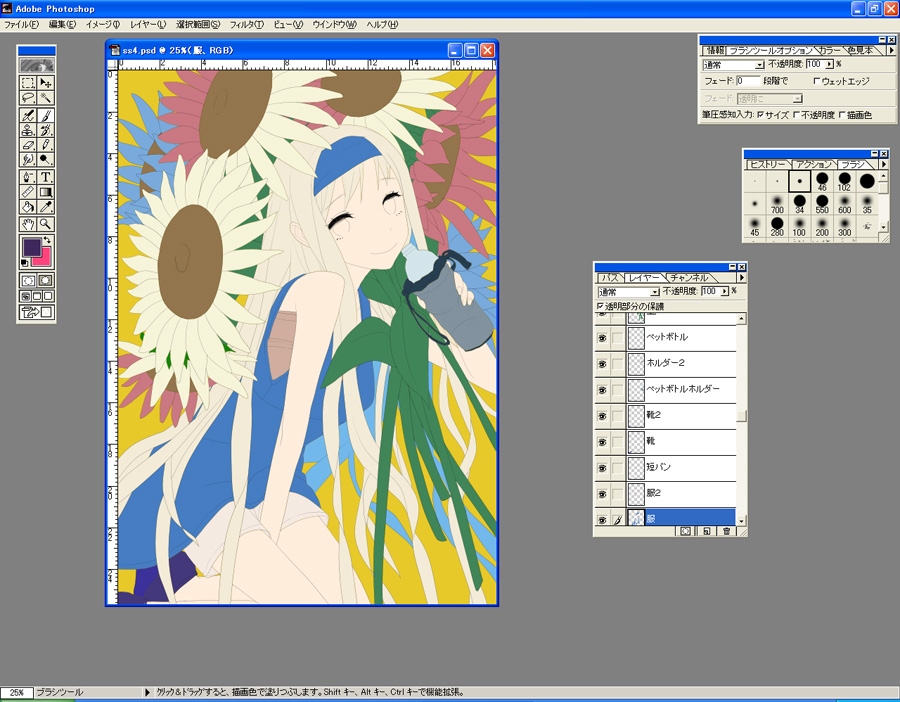Select the ペットボトルホルダー layer
Viewport: 900px width, 702px height.
click(681, 389)
